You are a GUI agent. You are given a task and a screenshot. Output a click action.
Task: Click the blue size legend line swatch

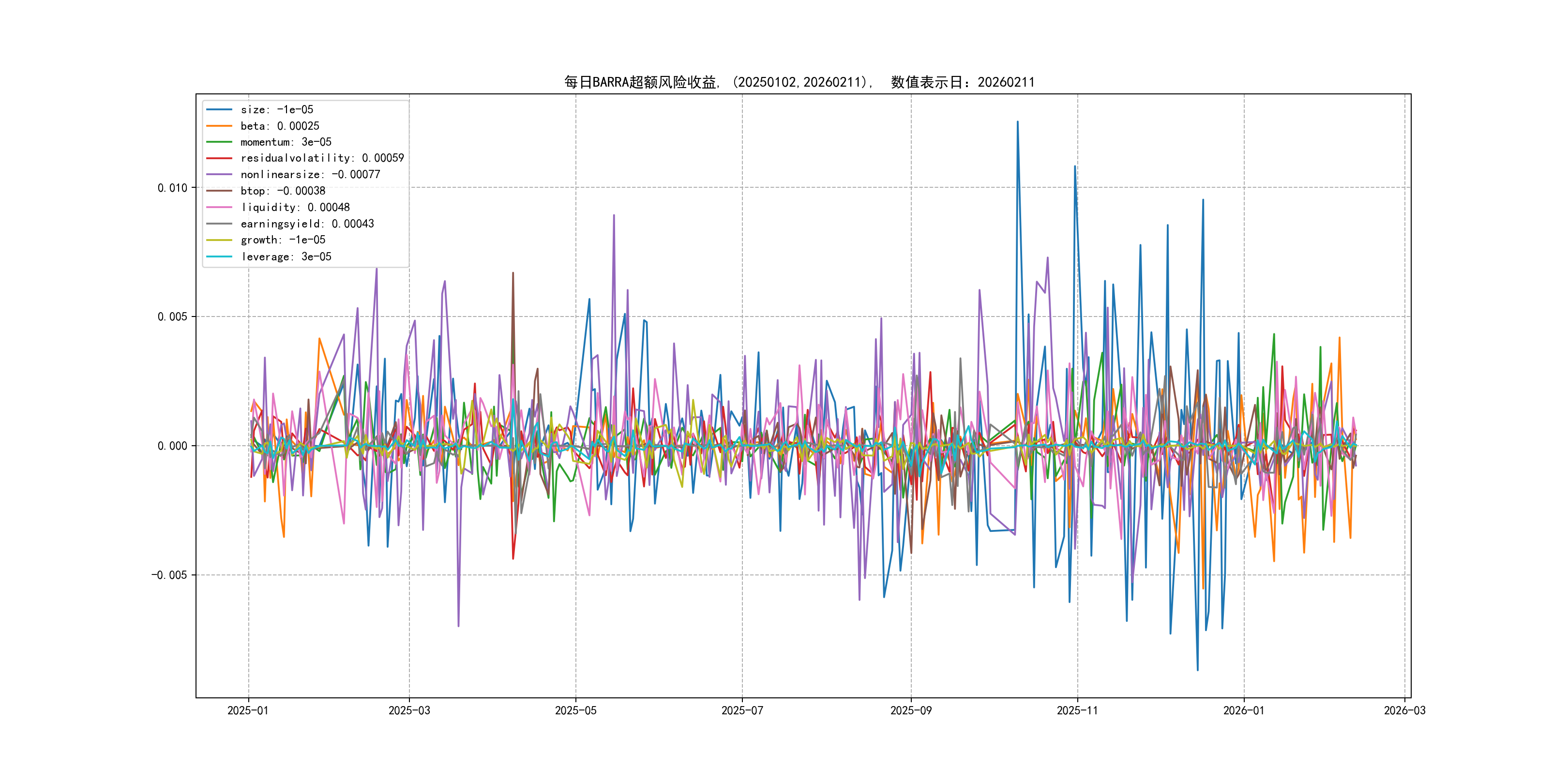pyautogui.click(x=219, y=109)
